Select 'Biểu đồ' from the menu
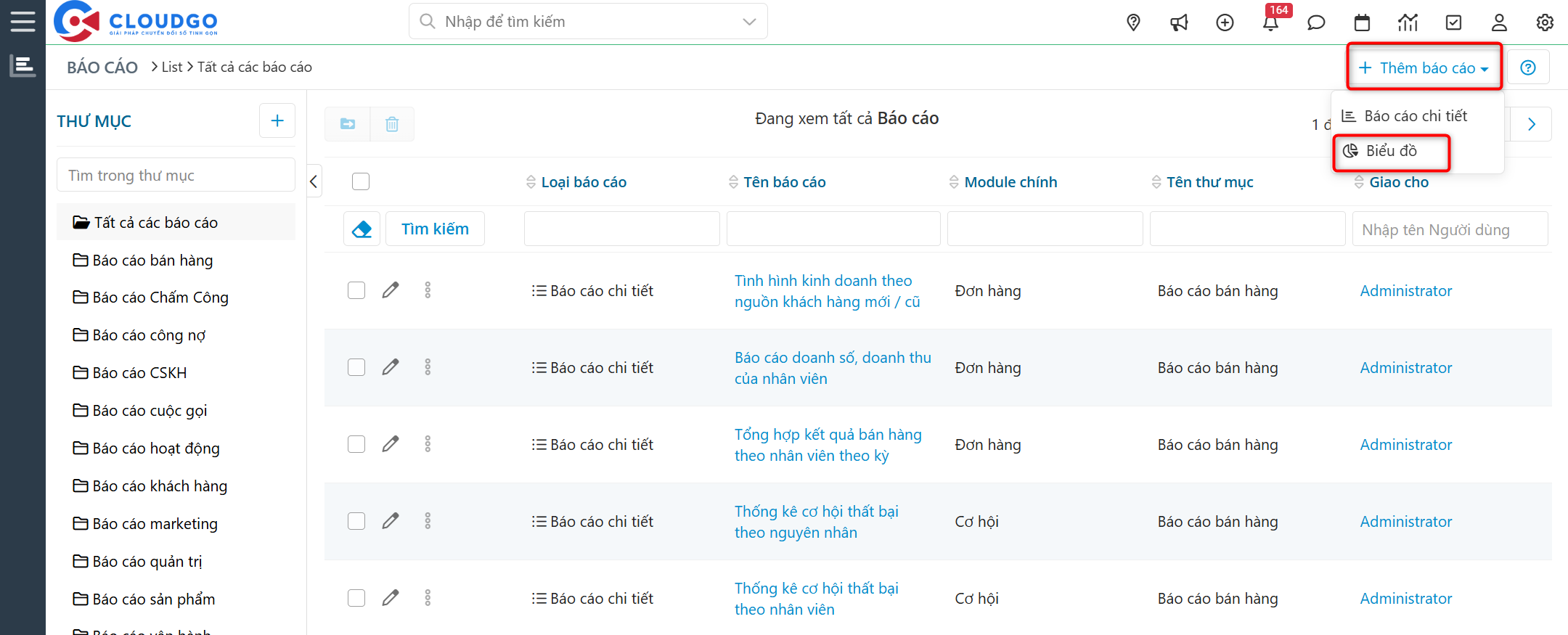This screenshot has width=1568, height=635. click(1391, 151)
